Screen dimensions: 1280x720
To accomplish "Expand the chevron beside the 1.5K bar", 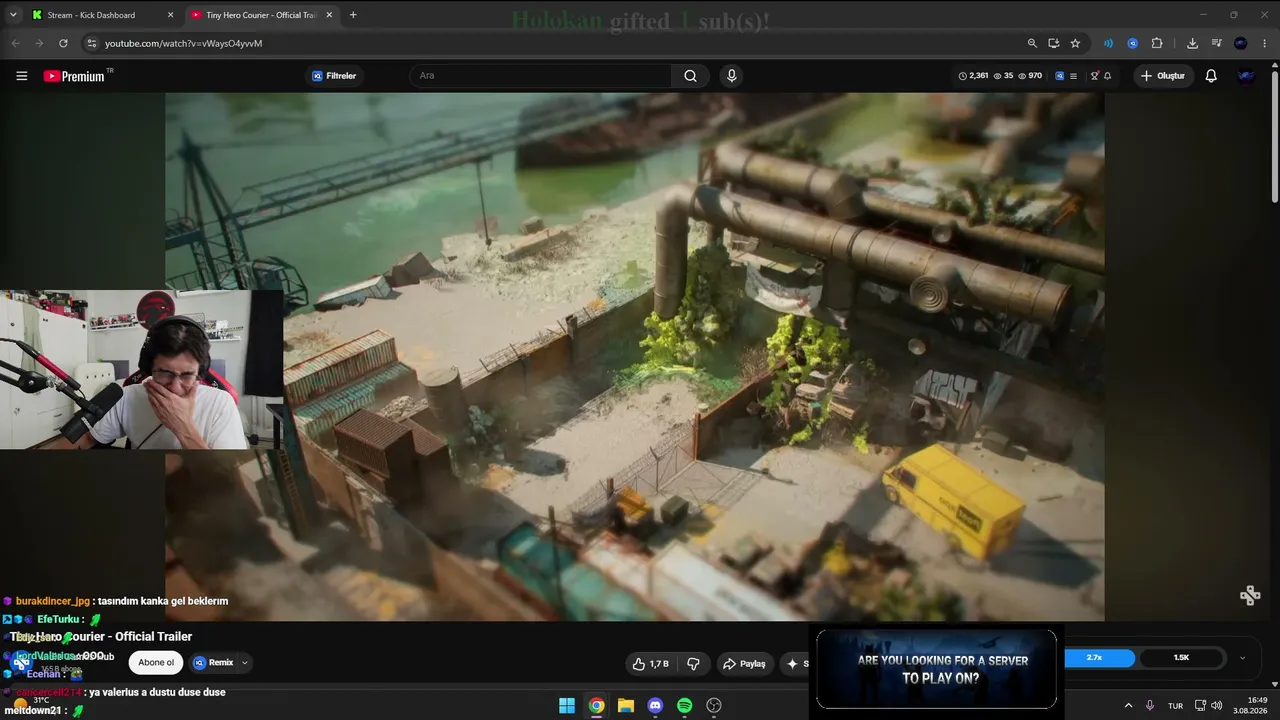I will [1243, 658].
